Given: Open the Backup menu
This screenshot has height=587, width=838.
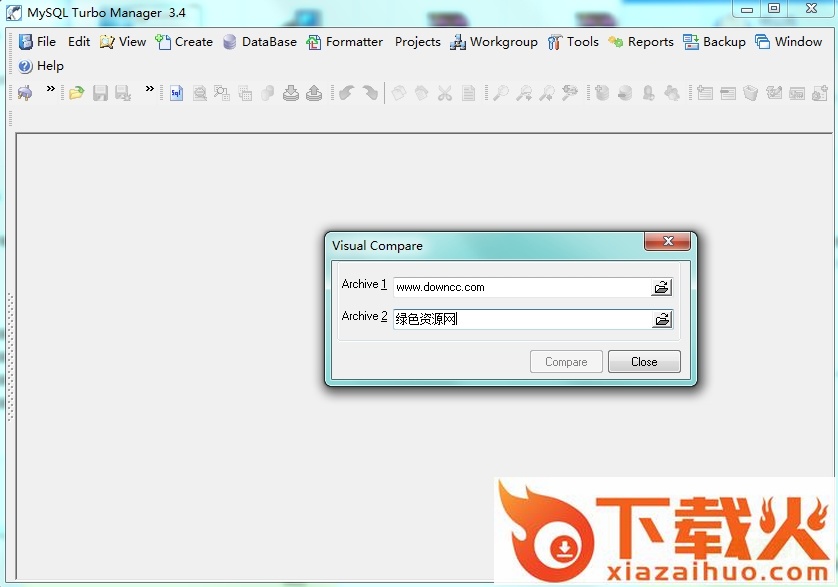Looking at the screenshot, I should coord(714,42).
